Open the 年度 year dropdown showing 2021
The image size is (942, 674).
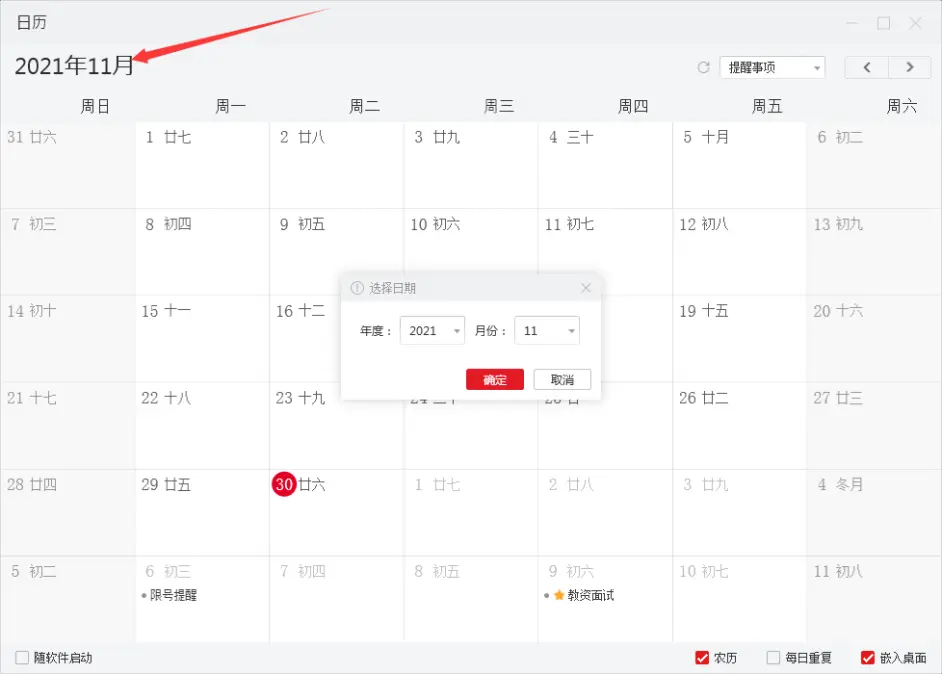pos(432,330)
